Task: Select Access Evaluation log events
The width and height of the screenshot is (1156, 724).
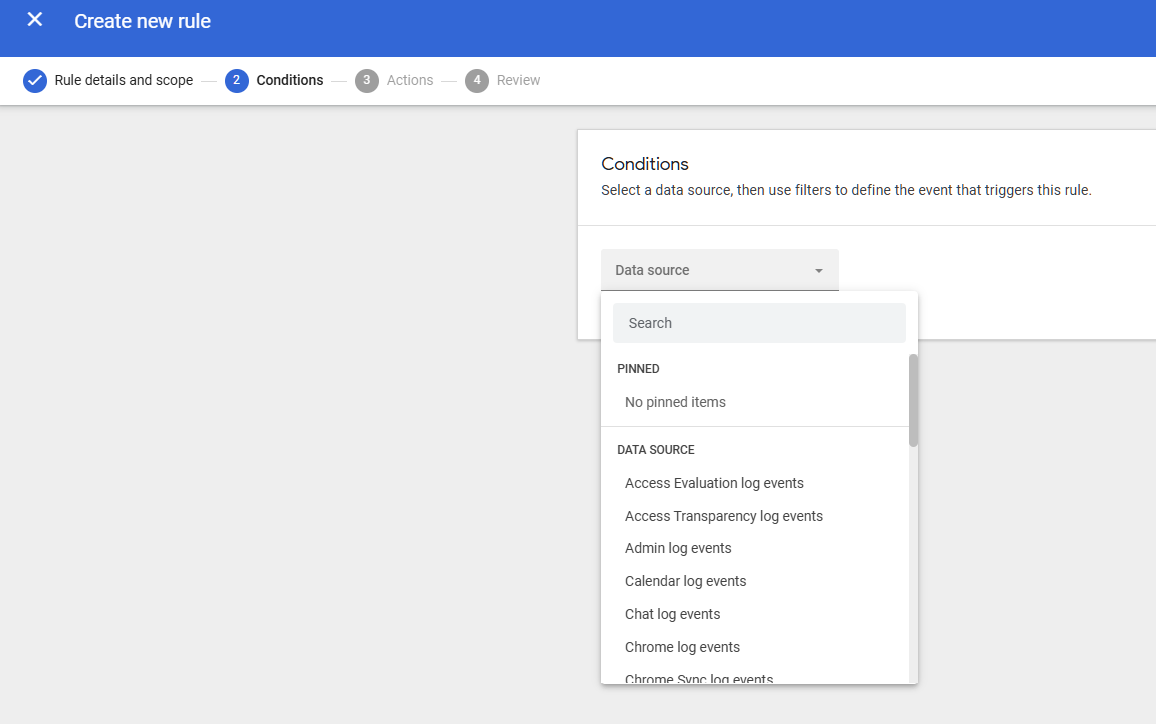Action: [714, 483]
